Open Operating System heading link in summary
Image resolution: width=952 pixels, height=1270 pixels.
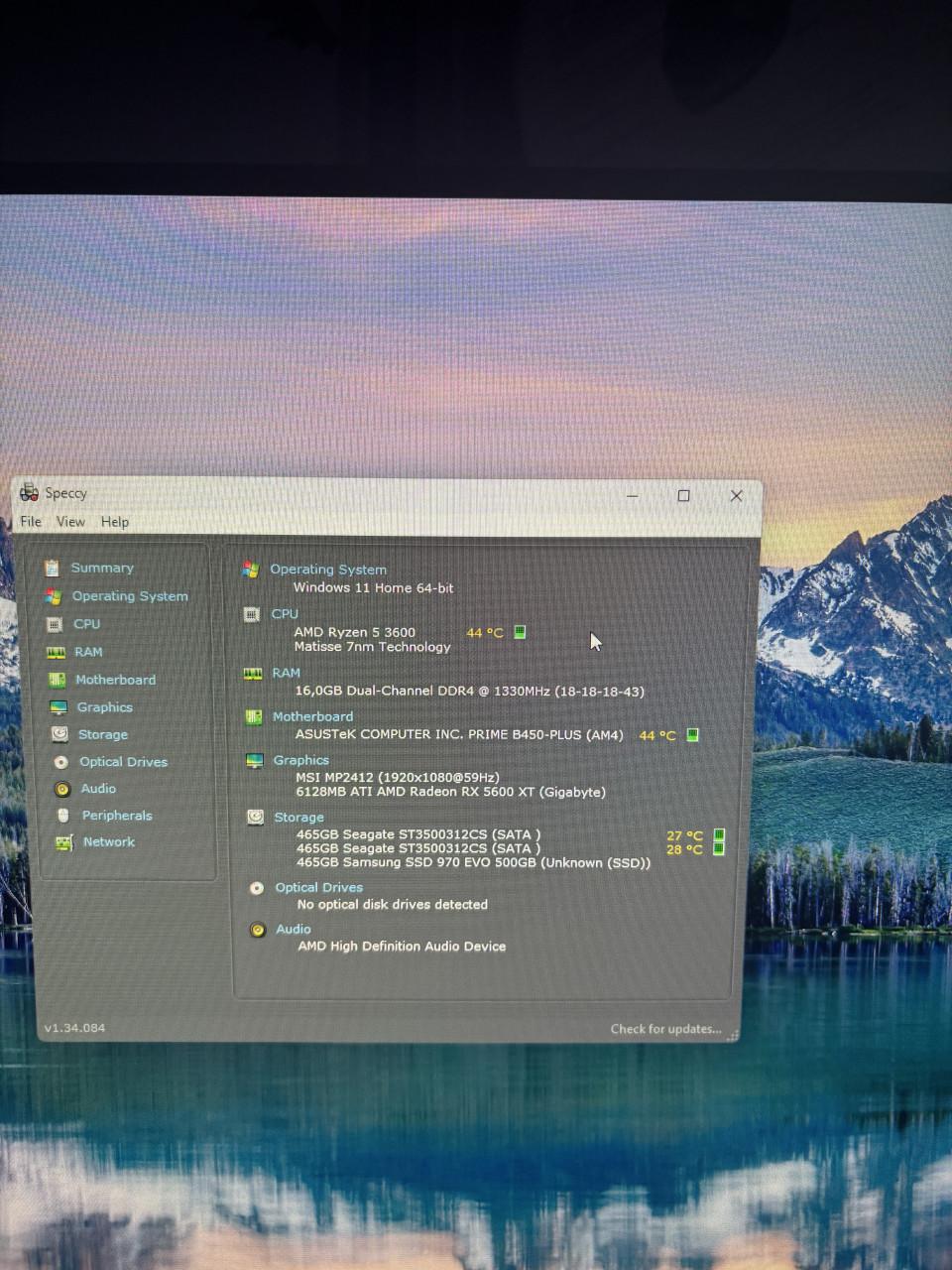click(328, 570)
